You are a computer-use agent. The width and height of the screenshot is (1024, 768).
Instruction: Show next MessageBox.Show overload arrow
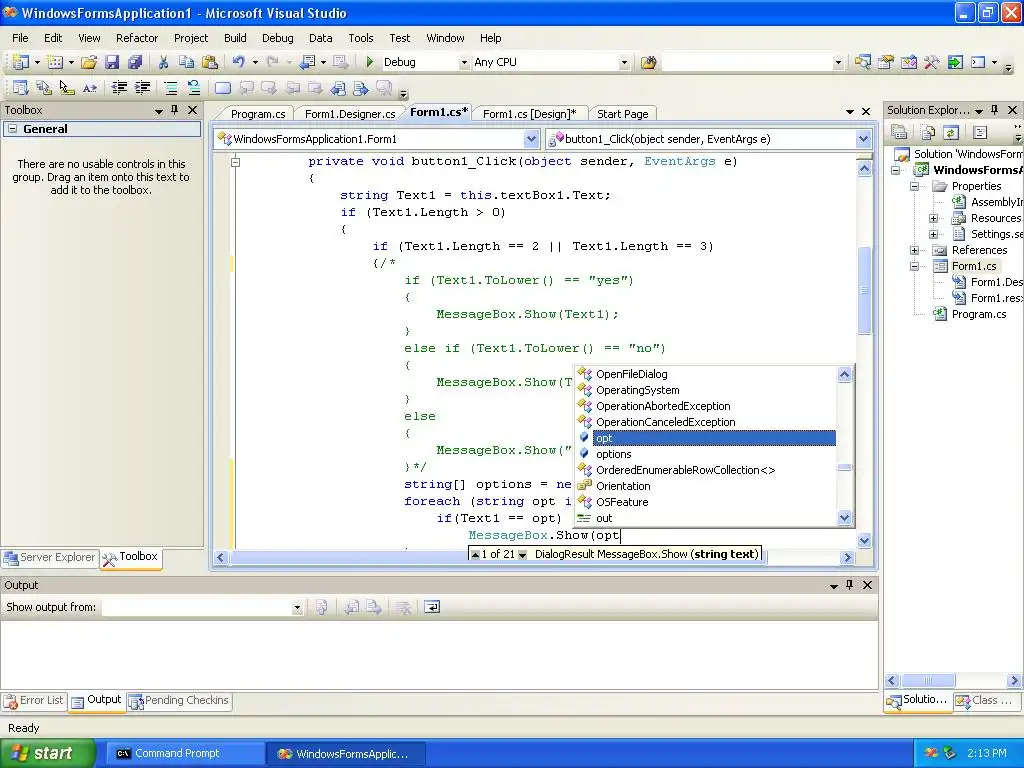[x=522, y=554]
